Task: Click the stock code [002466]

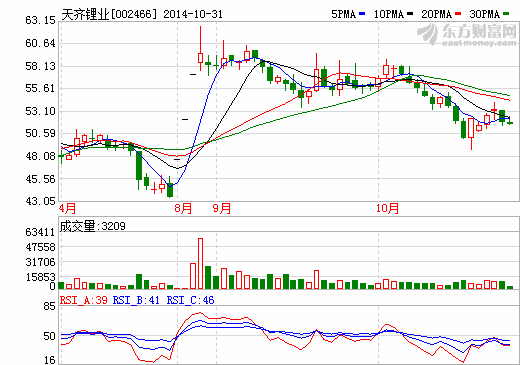Action: coord(133,14)
